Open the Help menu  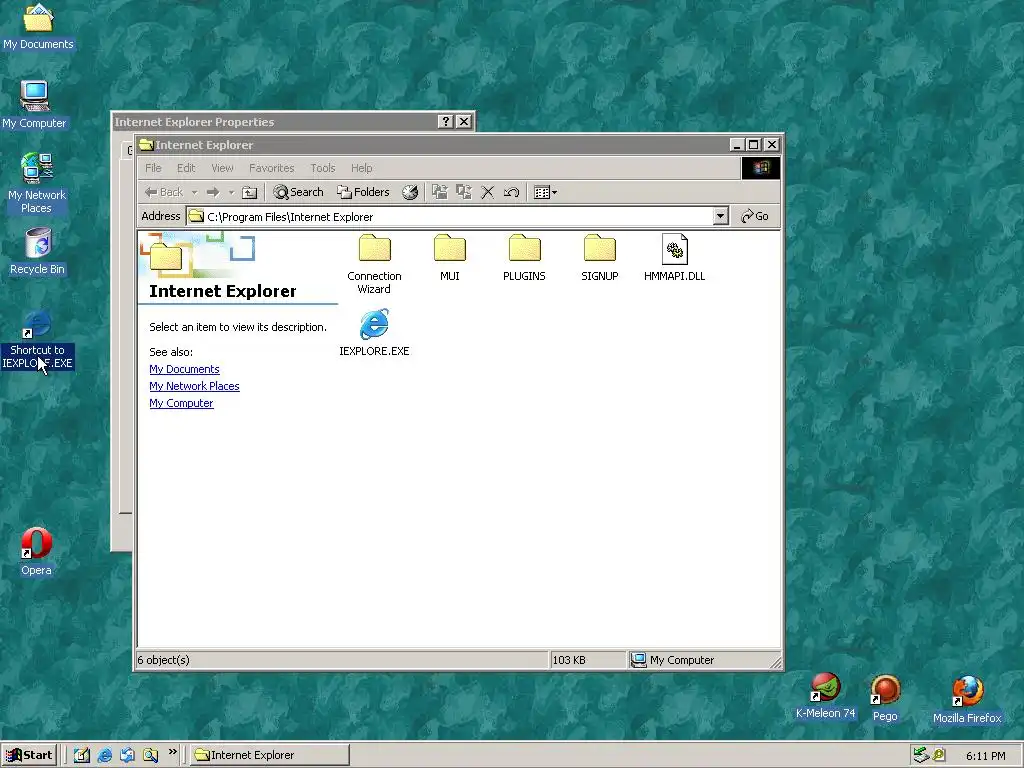coord(361,168)
